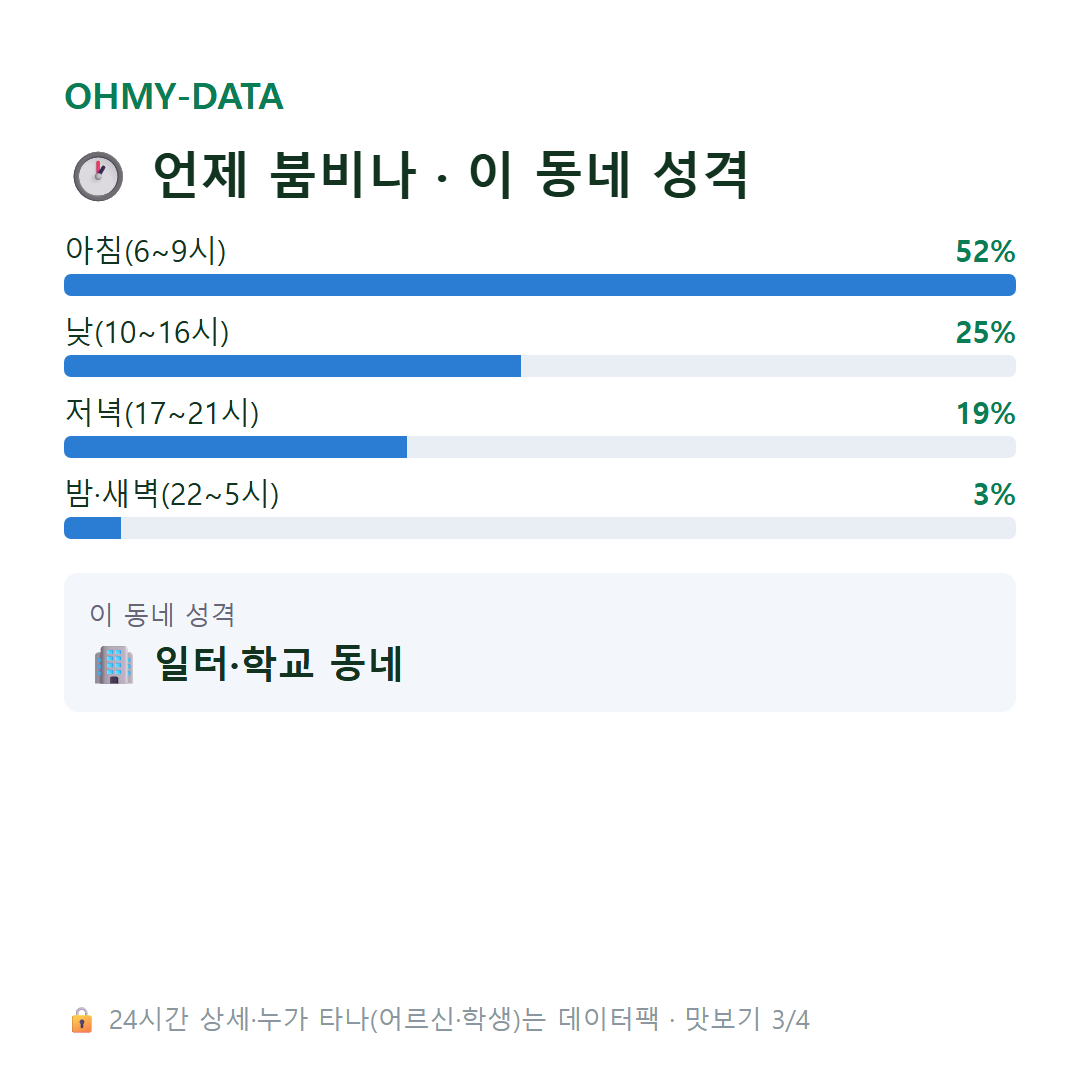Click the 19% percentage value

tap(986, 413)
